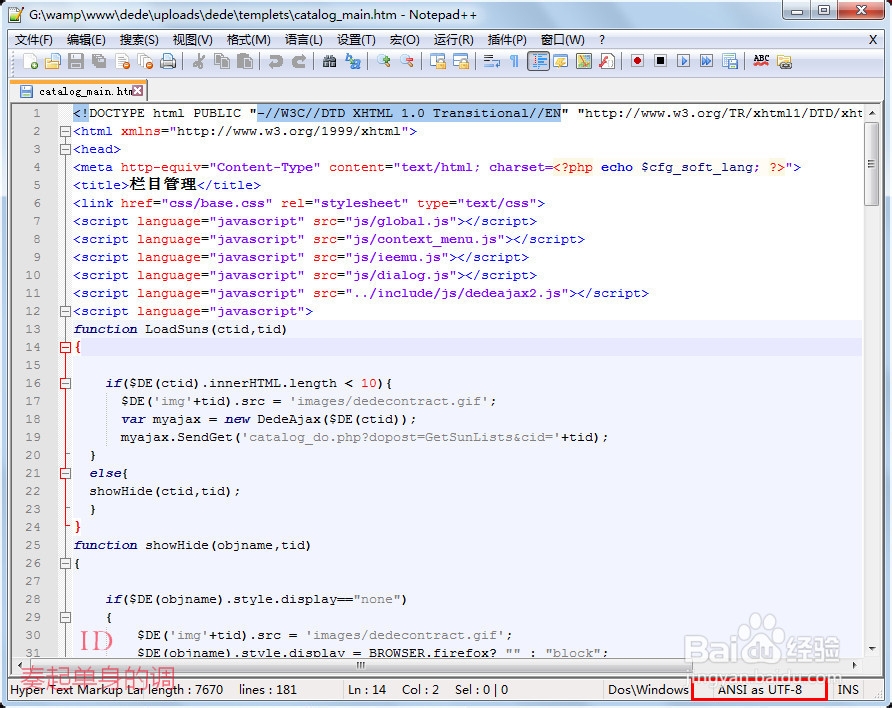Open the document map icon

584,61
